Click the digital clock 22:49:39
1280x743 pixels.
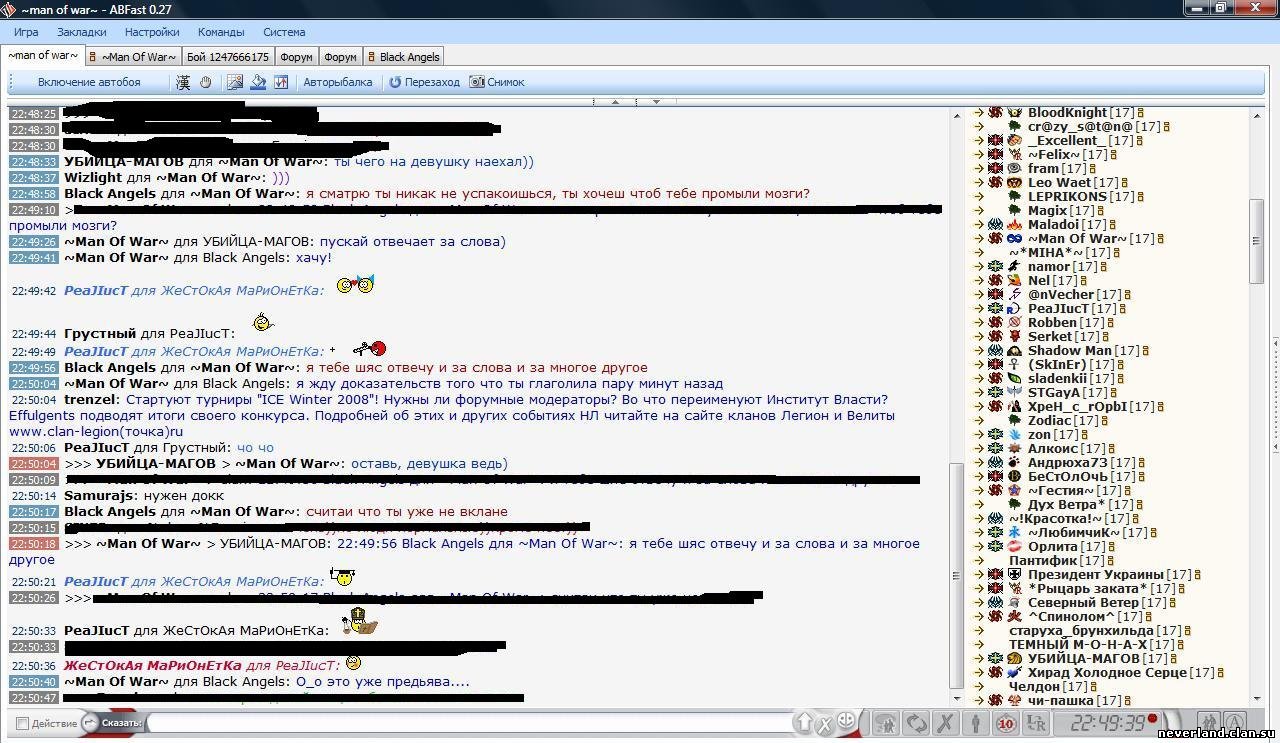click(1107, 723)
